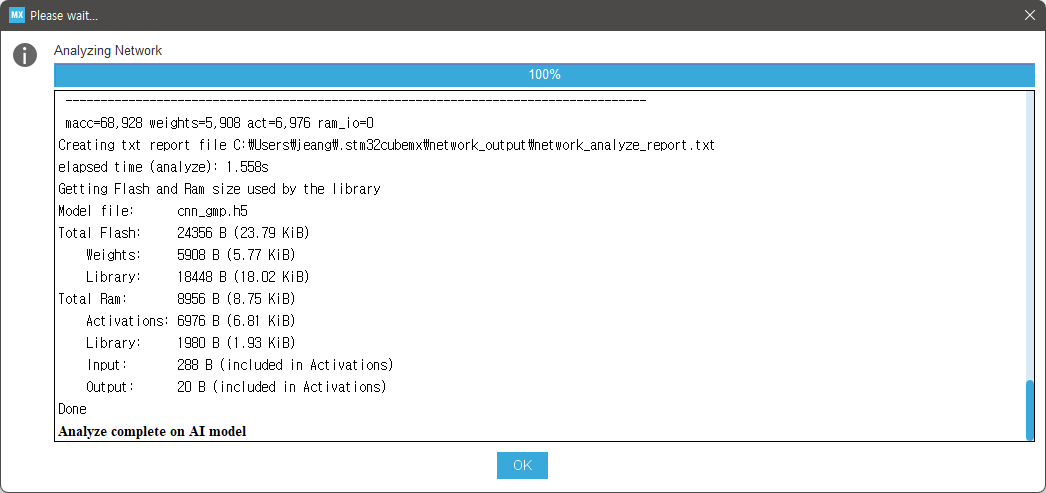
Task: Click the OK button
Action: (522, 465)
